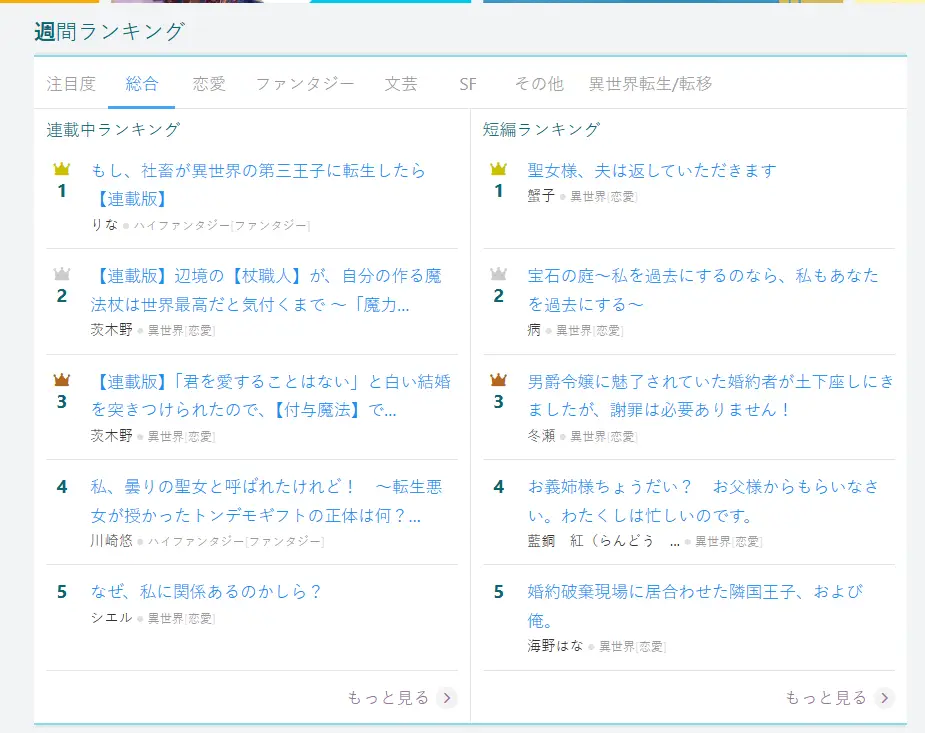Select the SF ranking tab
The width and height of the screenshot is (925, 733).
(x=468, y=84)
